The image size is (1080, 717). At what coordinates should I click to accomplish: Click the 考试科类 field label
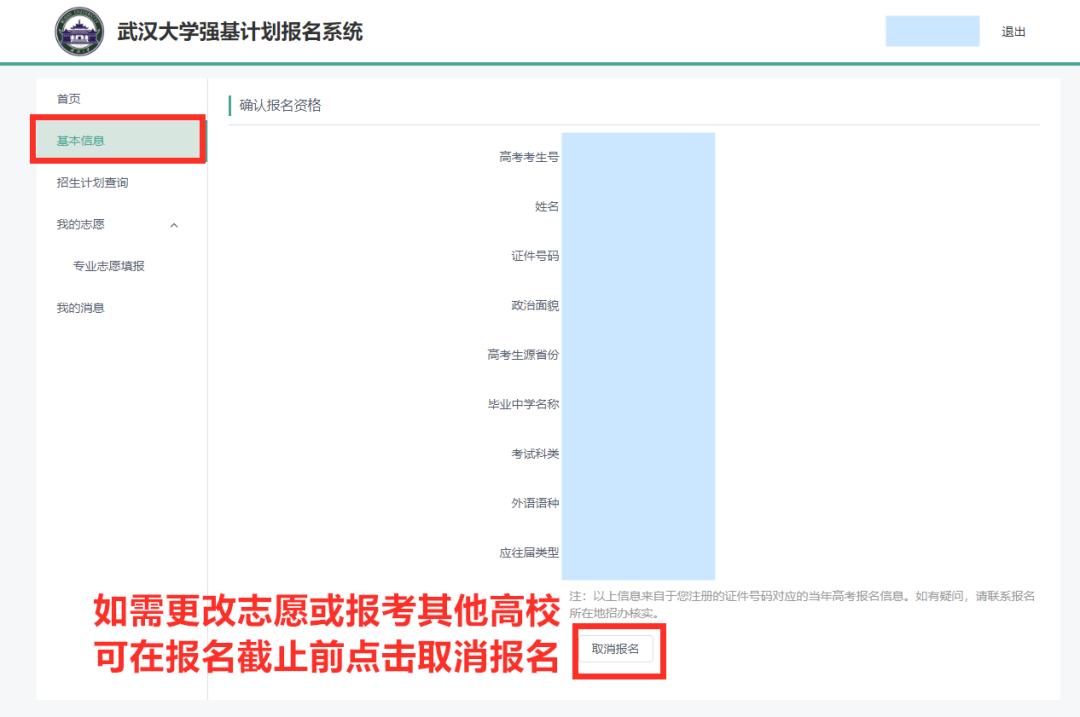(535, 454)
